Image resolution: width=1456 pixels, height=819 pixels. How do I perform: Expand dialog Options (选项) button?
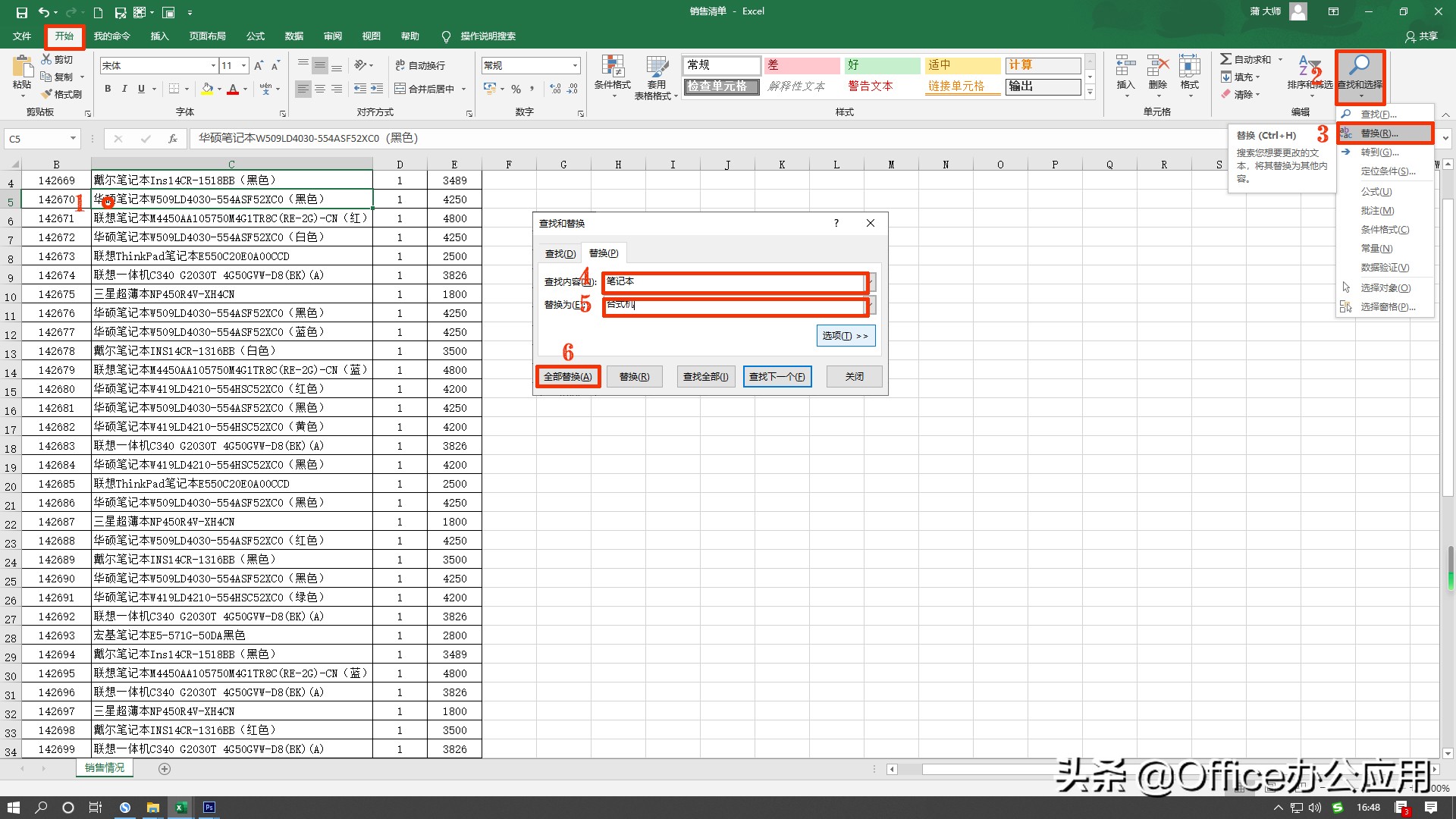[846, 336]
